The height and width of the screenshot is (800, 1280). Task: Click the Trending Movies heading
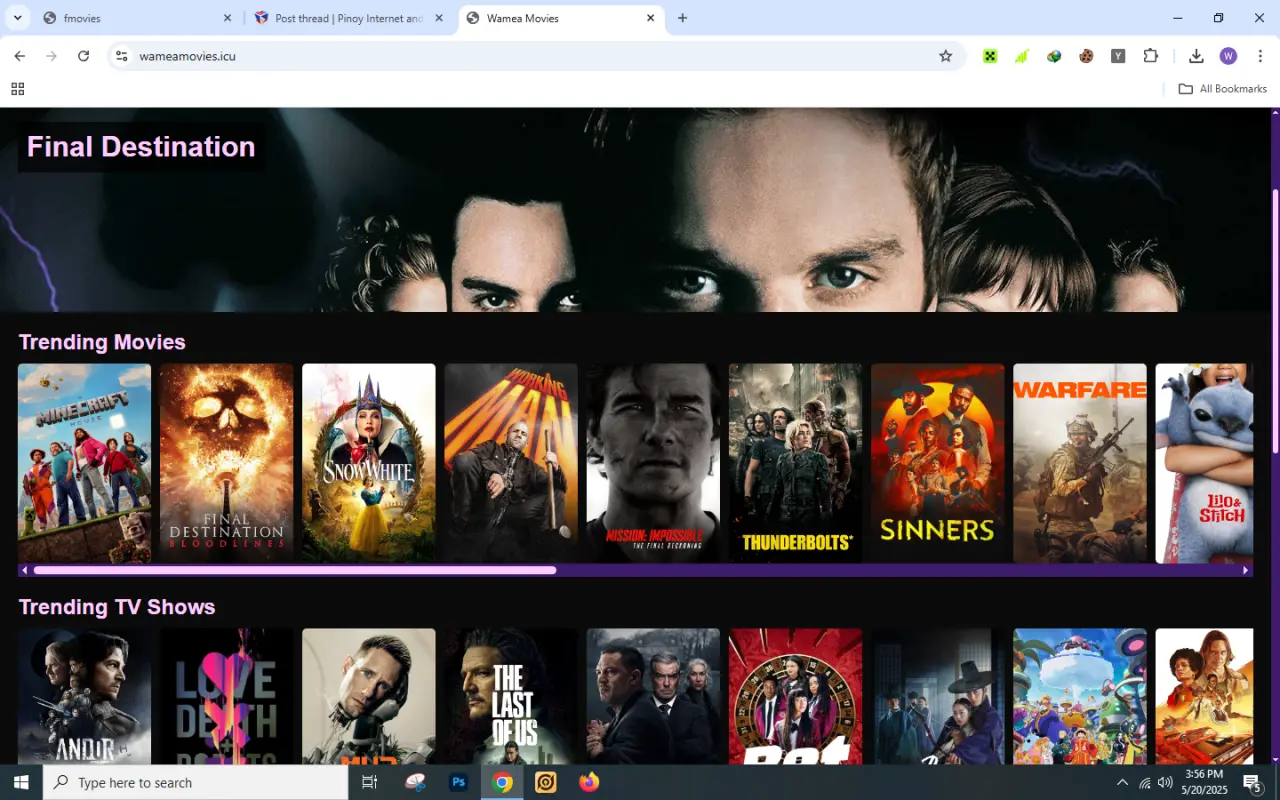click(x=102, y=342)
